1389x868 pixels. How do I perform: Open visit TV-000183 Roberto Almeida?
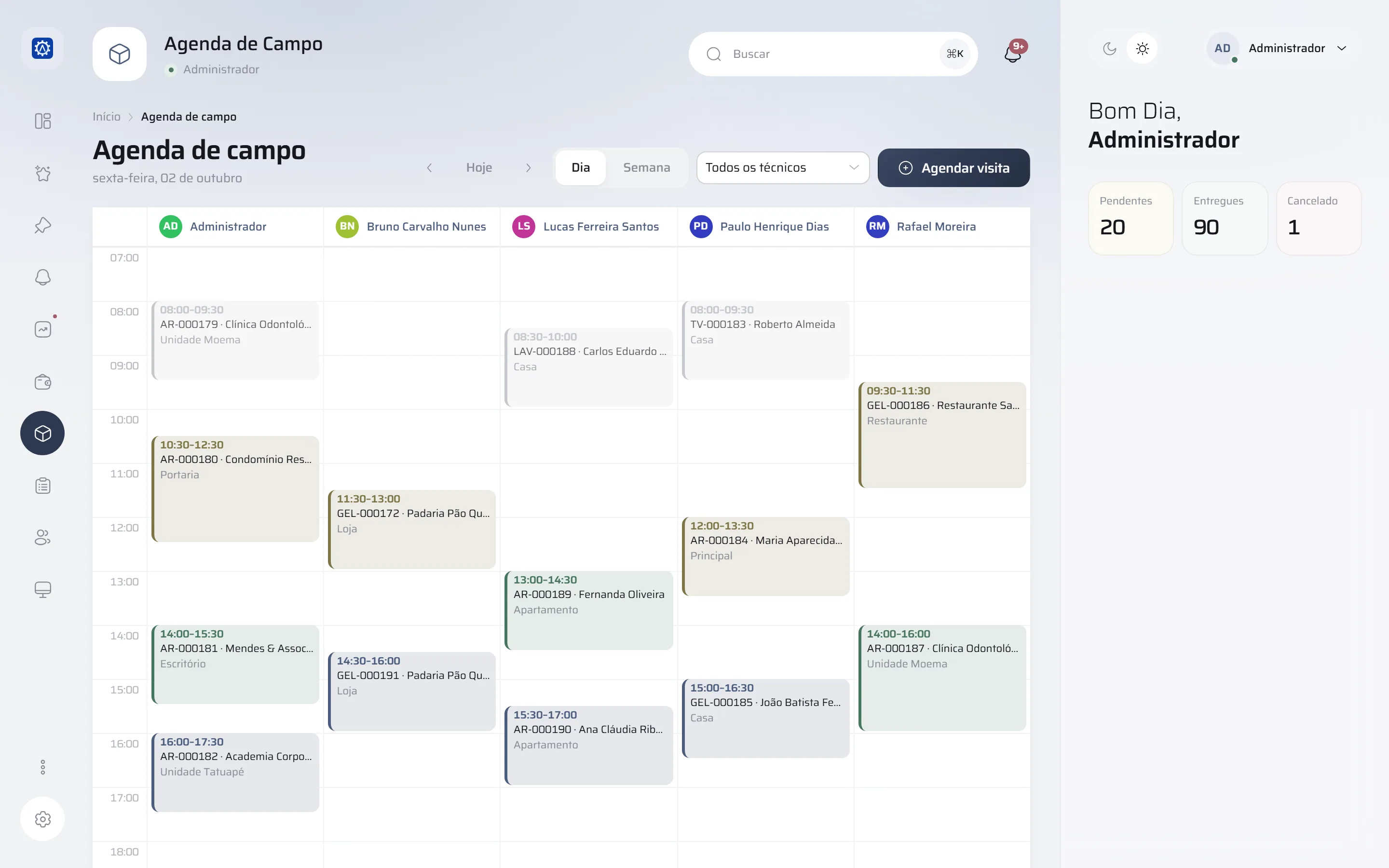[x=765, y=340]
